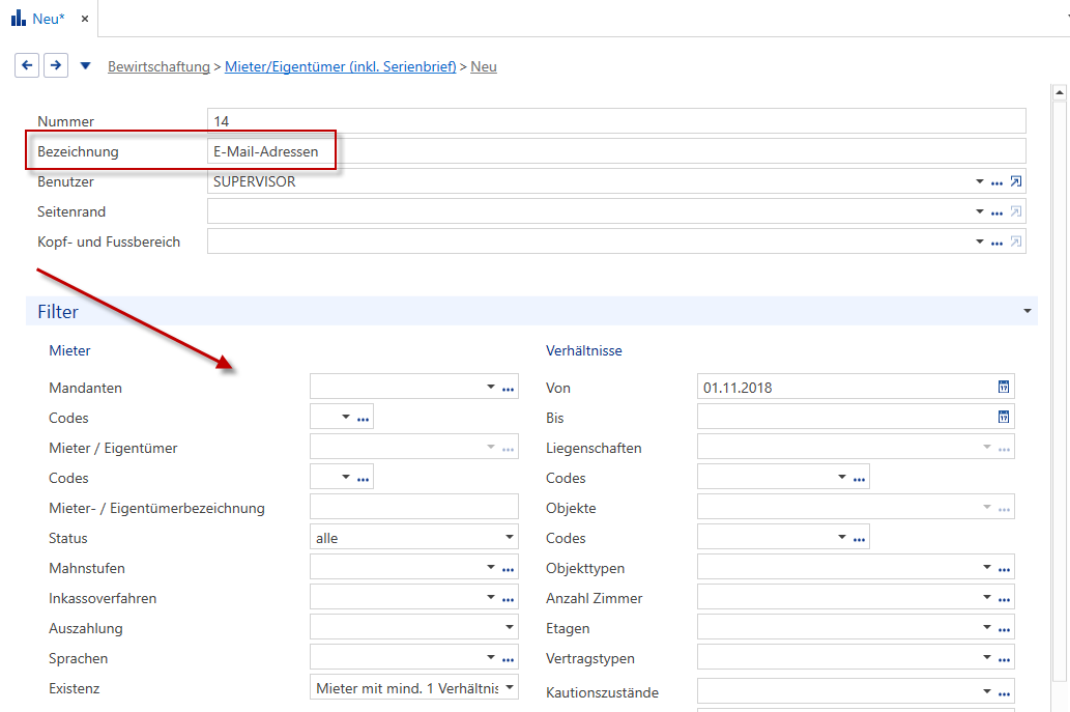Click the Bezeichnung input field
This screenshot has height=712, width=1070.
point(616,151)
